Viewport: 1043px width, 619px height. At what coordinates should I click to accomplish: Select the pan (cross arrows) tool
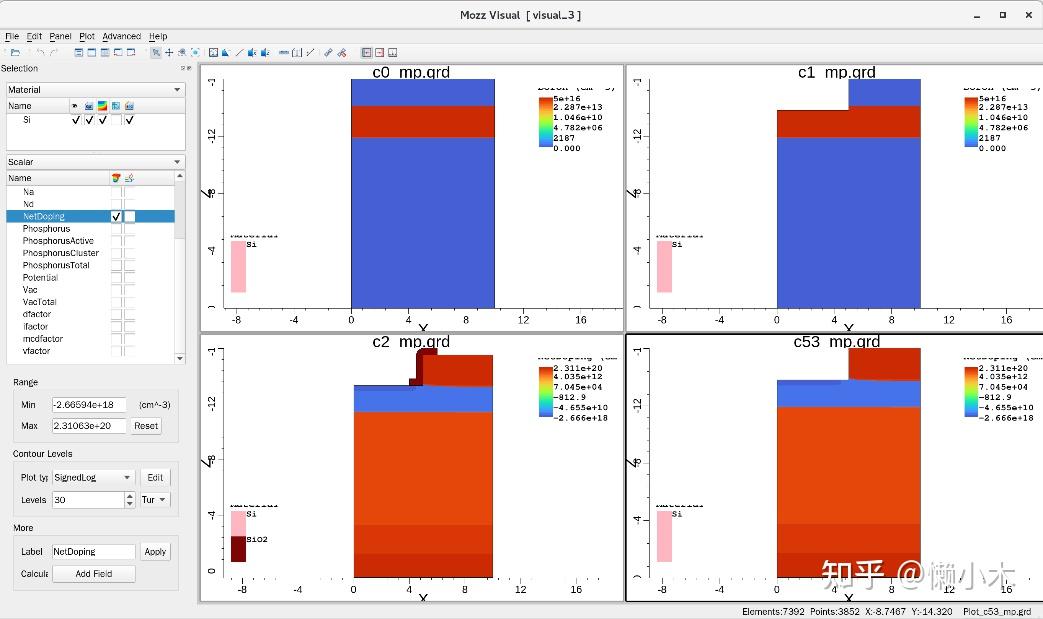169,53
